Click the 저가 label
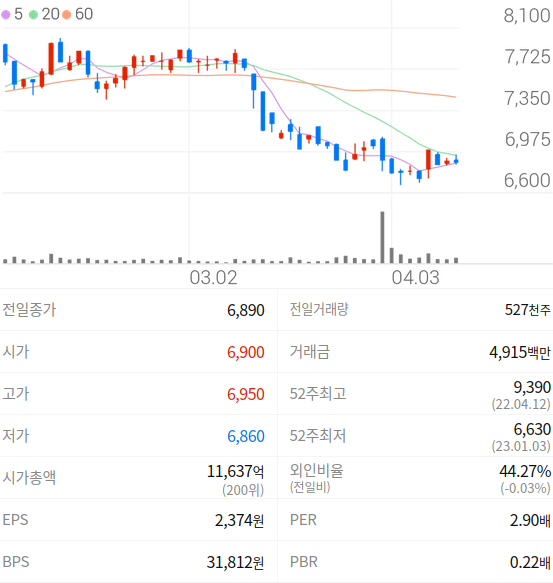Image resolution: width=553 pixels, height=583 pixels. tap(16, 435)
